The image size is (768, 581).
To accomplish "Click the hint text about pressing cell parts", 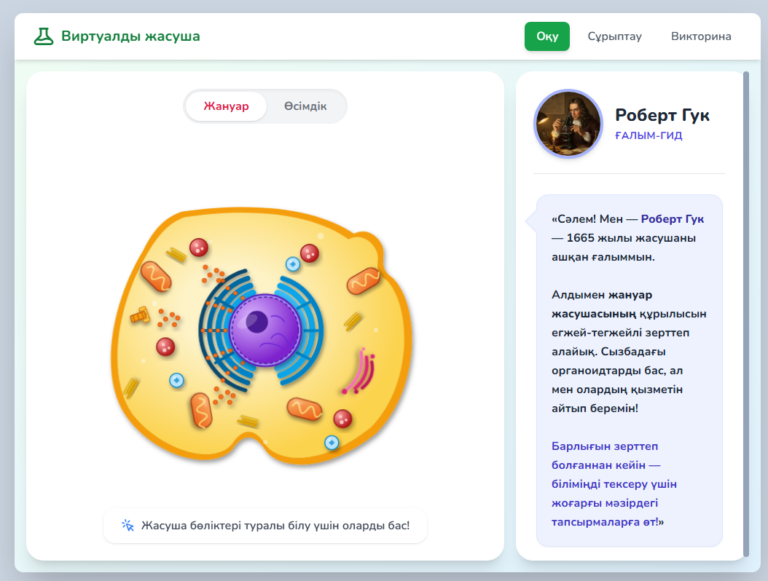I will tap(275, 525).
